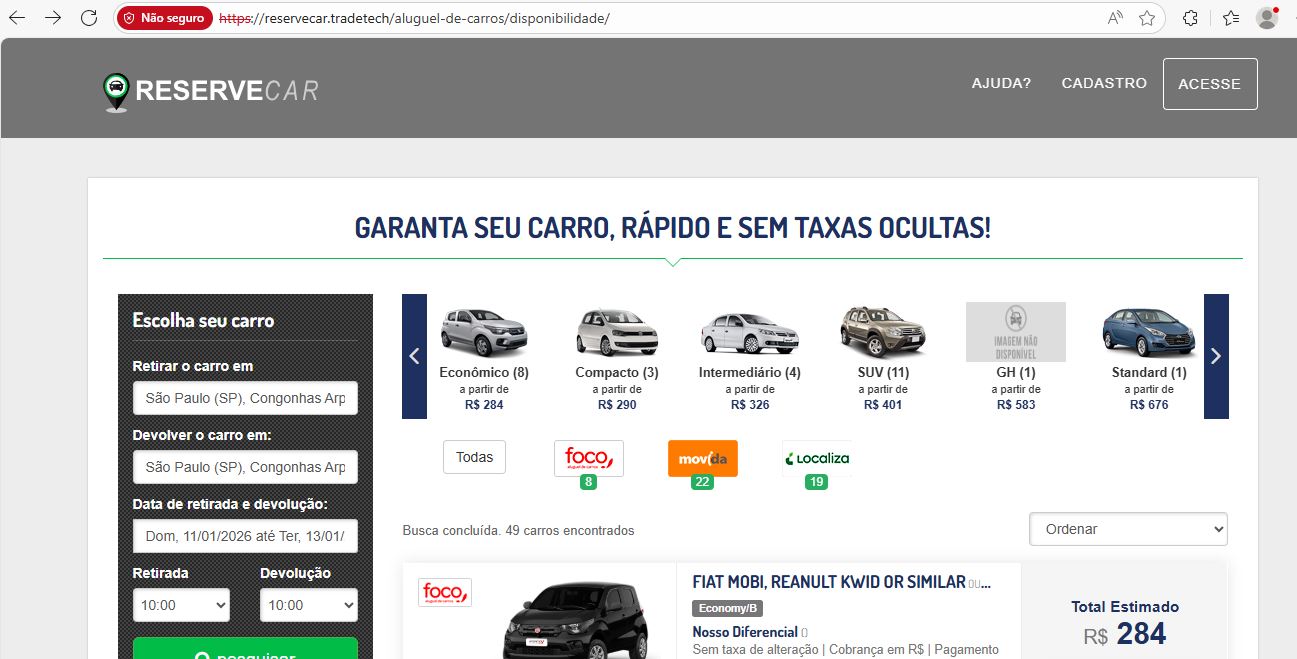The width and height of the screenshot is (1297, 659).
Task: Open the Devolução time dropdown
Action: coord(308,605)
